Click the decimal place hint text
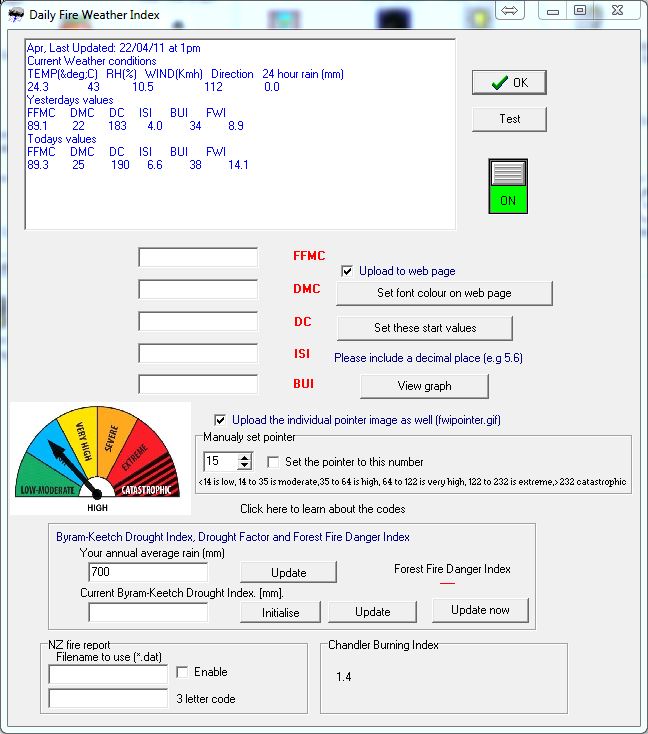The image size is (648, 734). click(x=428, y=358)
